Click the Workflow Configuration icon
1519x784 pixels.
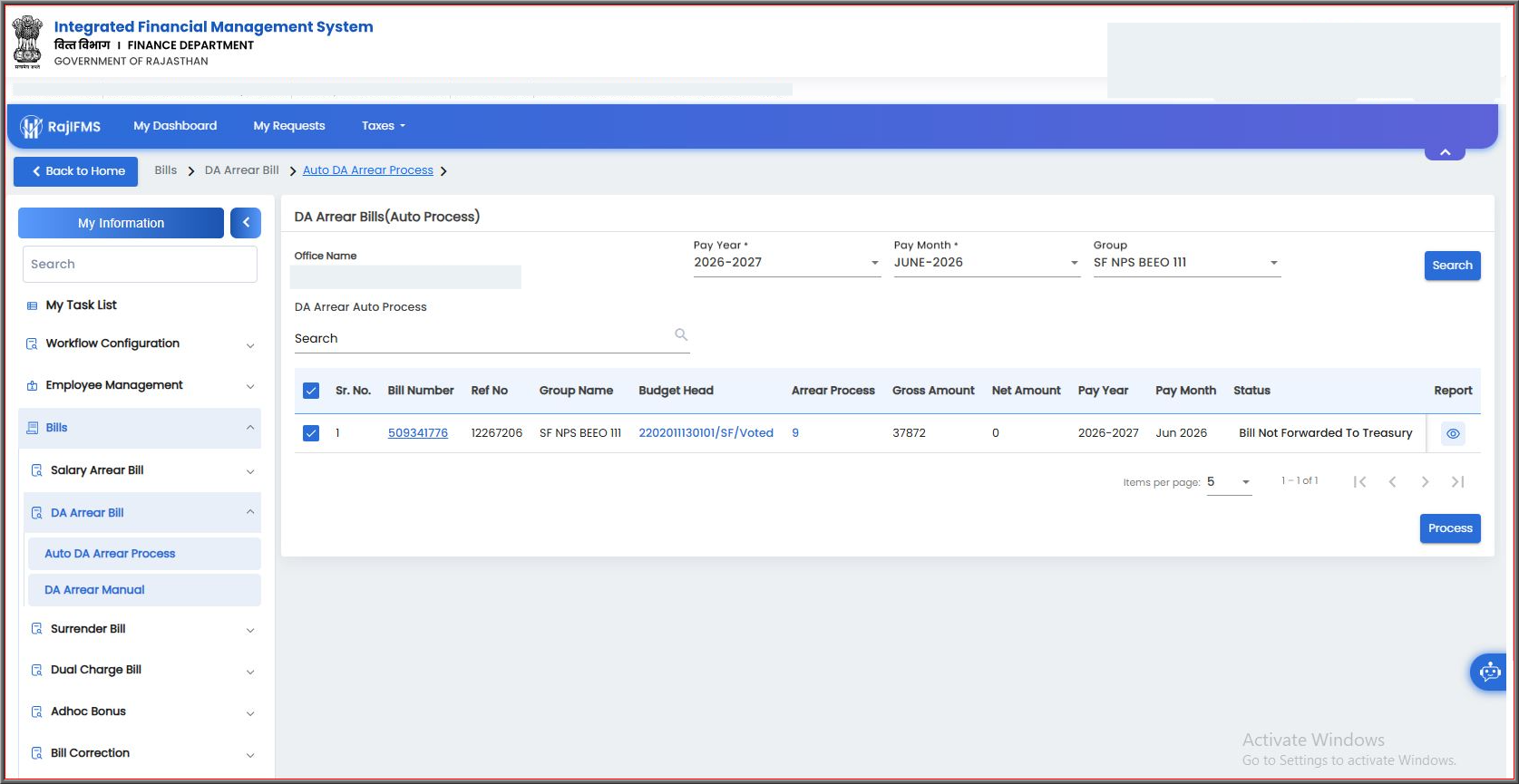click(33, 344)
